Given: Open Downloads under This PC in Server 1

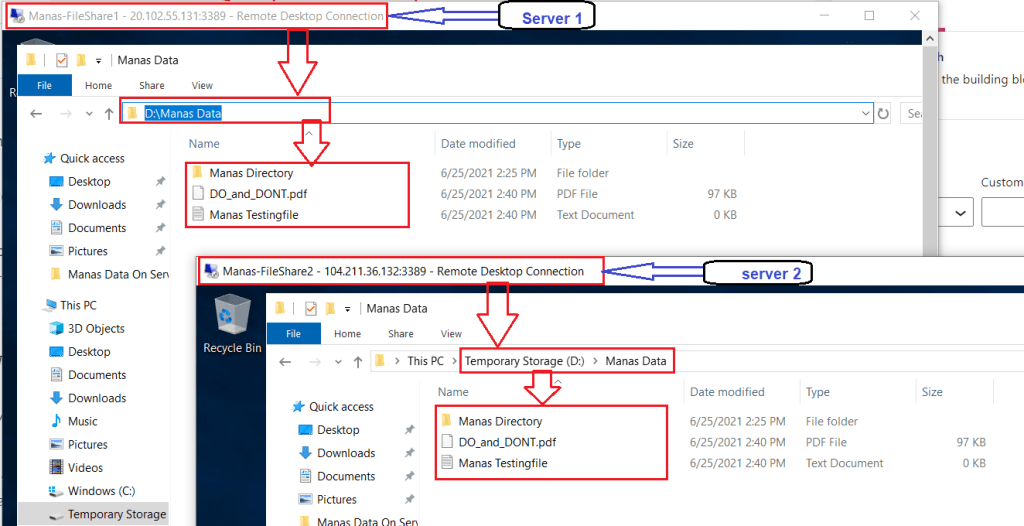Looking at the screenshot, I should click(97, 398).
